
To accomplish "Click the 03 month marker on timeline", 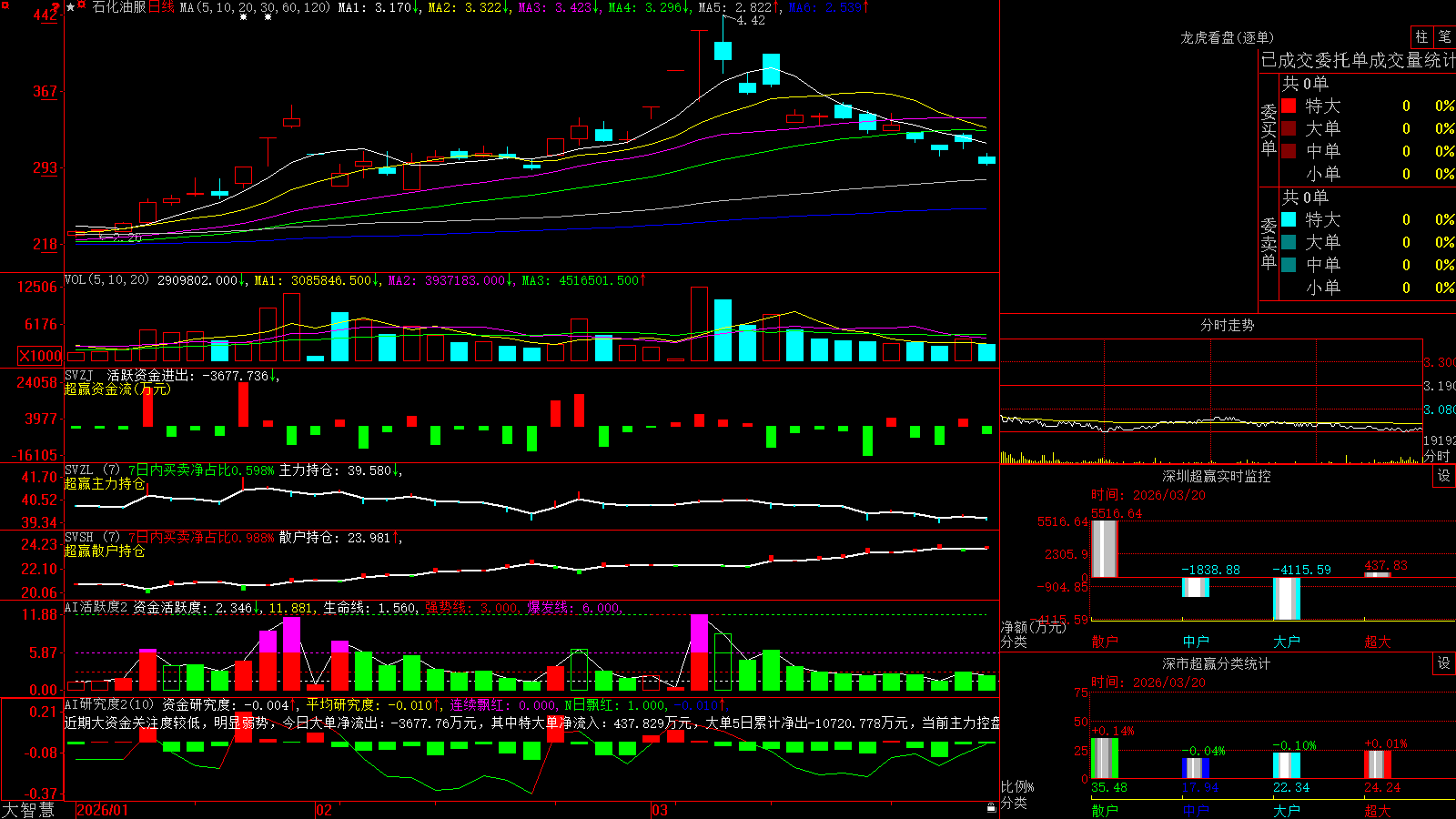I will (x=660, y=810).
